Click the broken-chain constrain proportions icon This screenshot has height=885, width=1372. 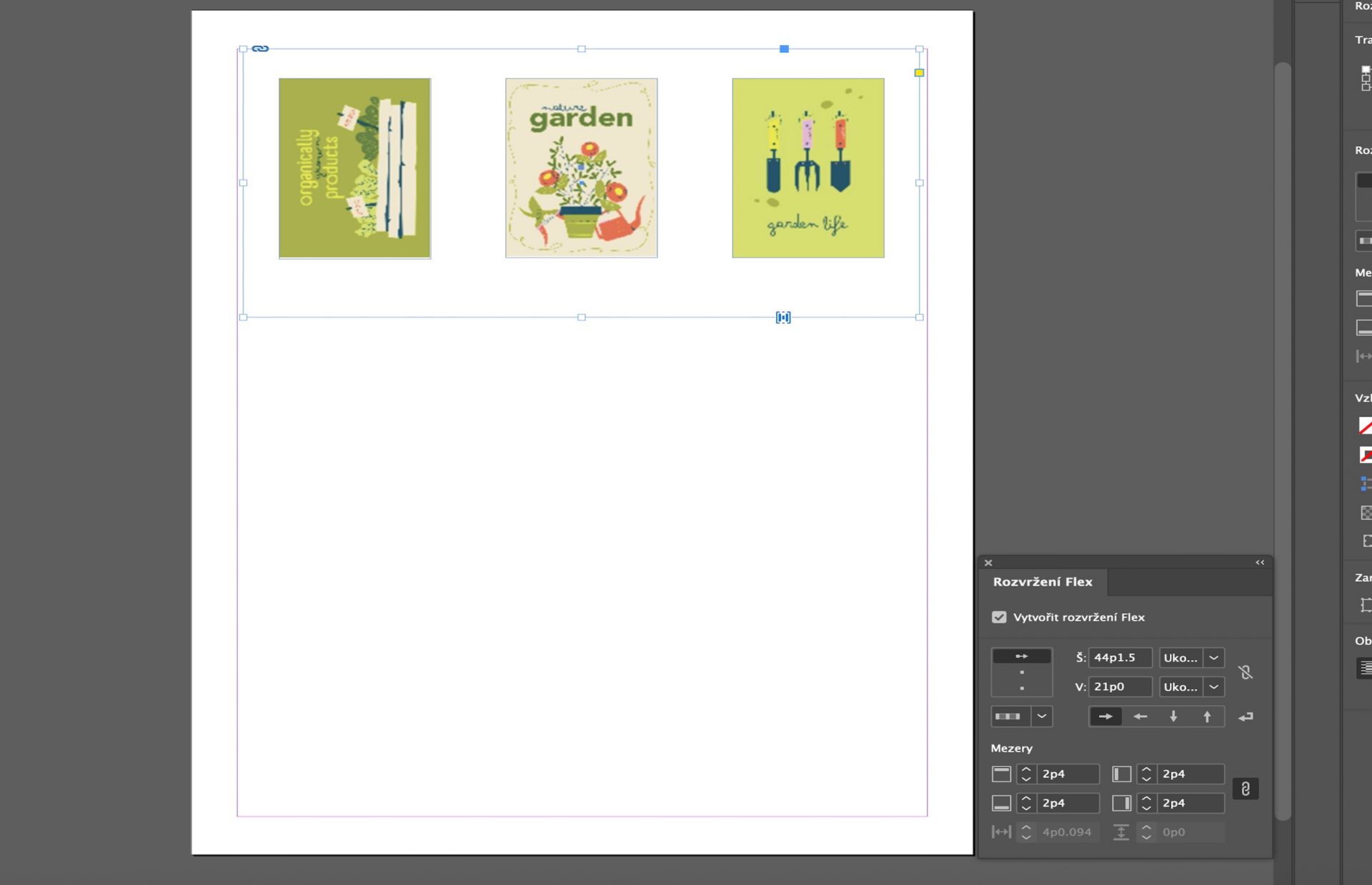pos(1246,672)
